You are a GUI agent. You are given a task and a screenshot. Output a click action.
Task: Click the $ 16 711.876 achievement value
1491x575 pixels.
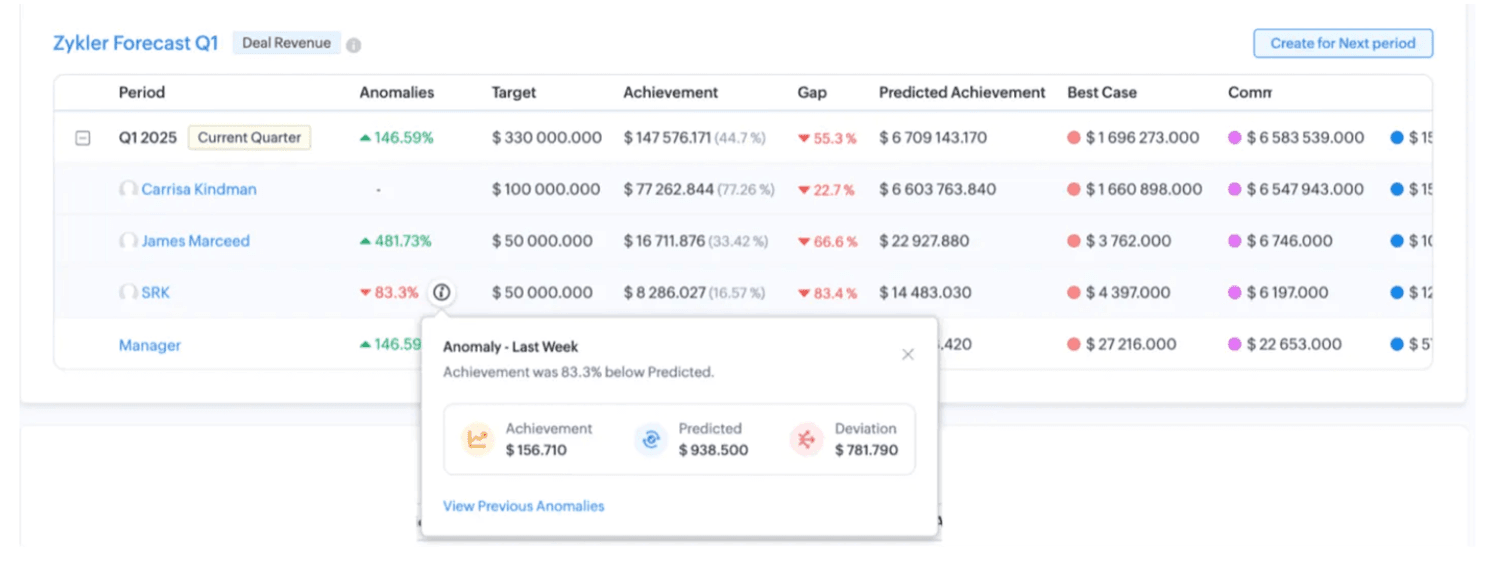(663, 241)
